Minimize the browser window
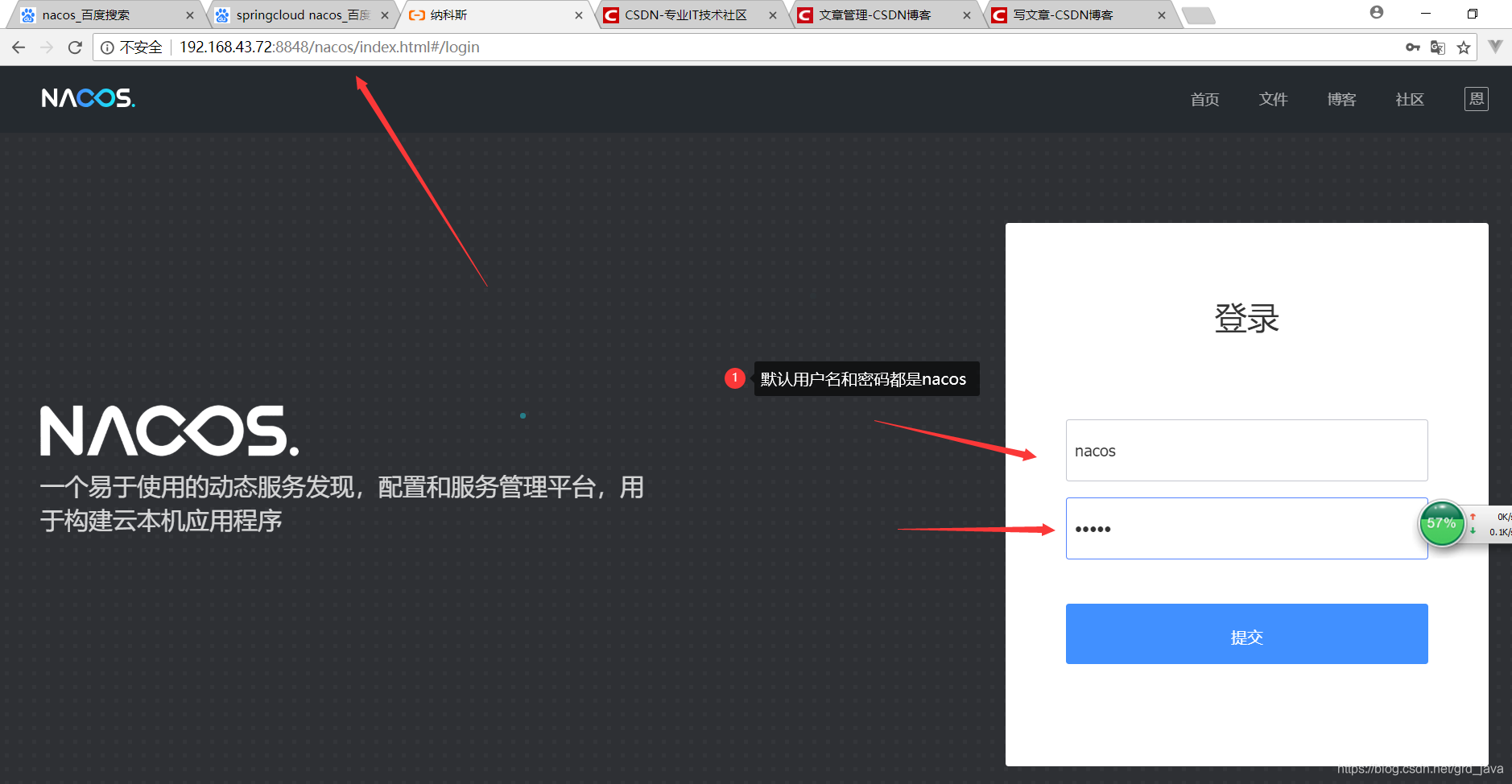 pyautogui.click(x=1425, y=14)
